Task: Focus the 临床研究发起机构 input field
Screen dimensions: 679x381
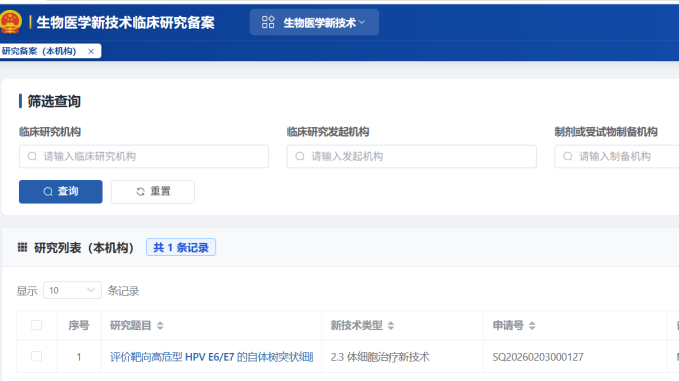Action: coord(411,156)
